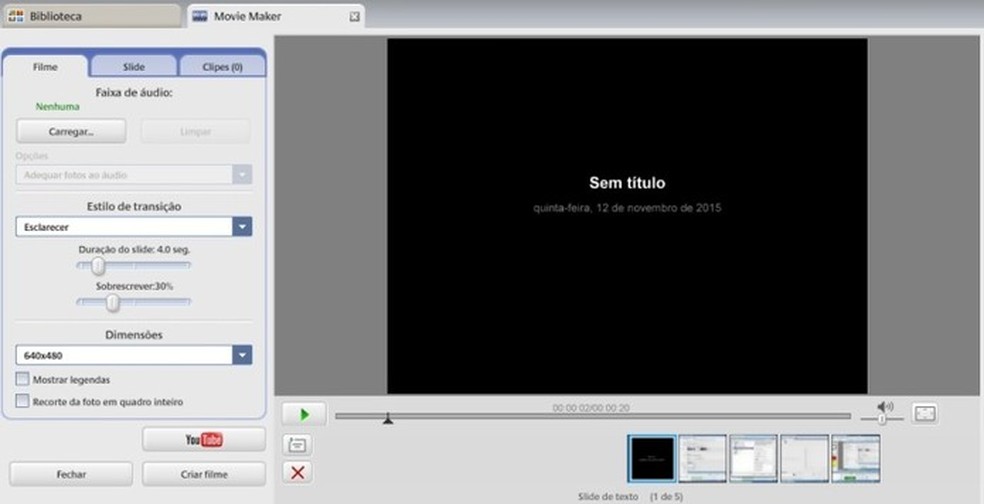Add a text slide icon
The width and height of the screenshot is (984, 504).
(297, 445)
